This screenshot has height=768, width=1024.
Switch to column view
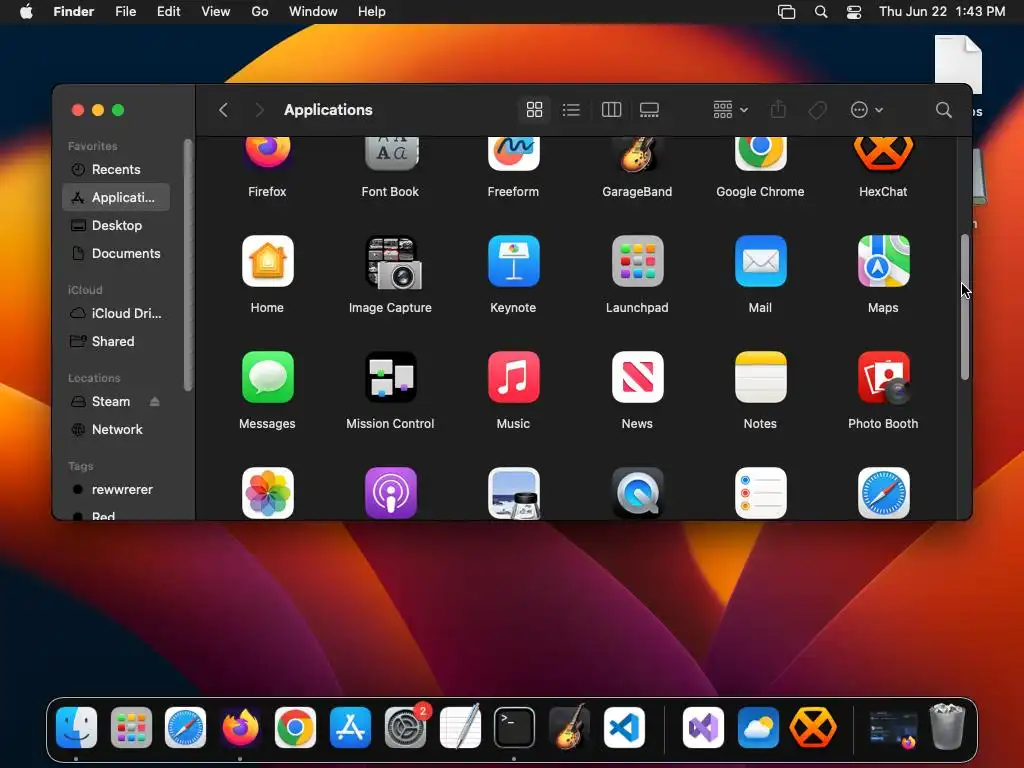(x=611, y=110)
